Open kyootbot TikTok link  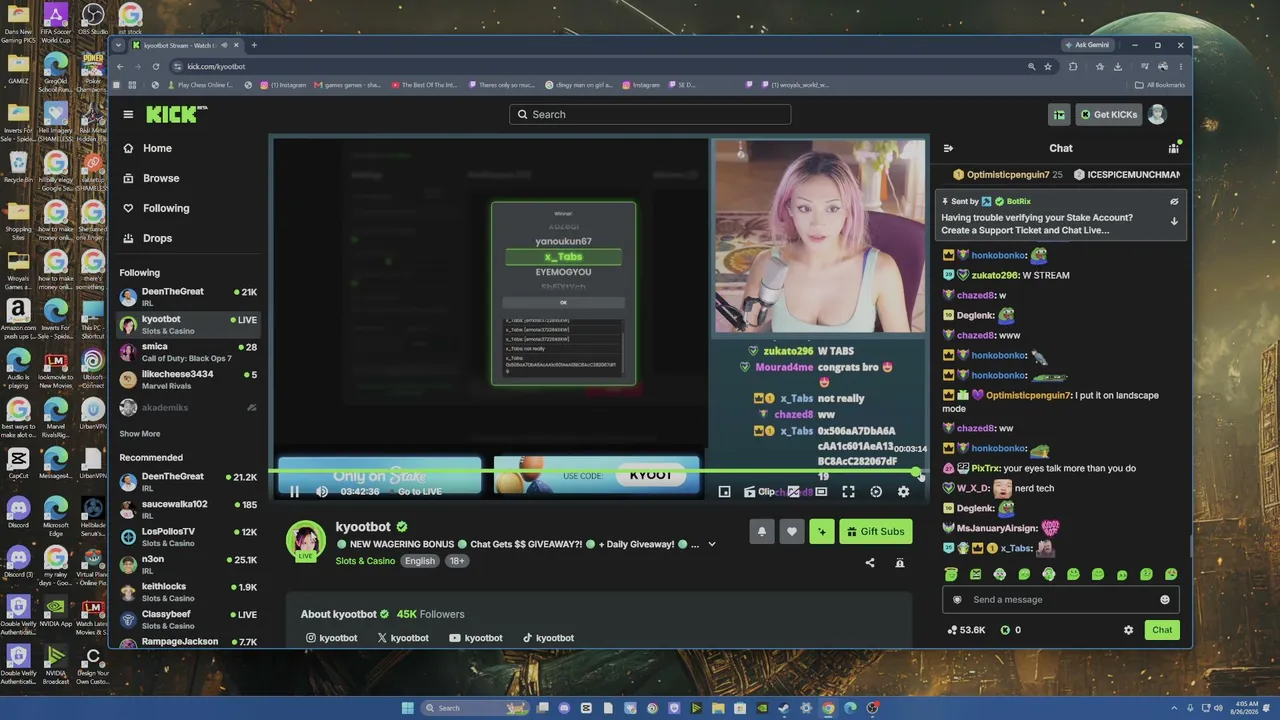coord(548,638)
